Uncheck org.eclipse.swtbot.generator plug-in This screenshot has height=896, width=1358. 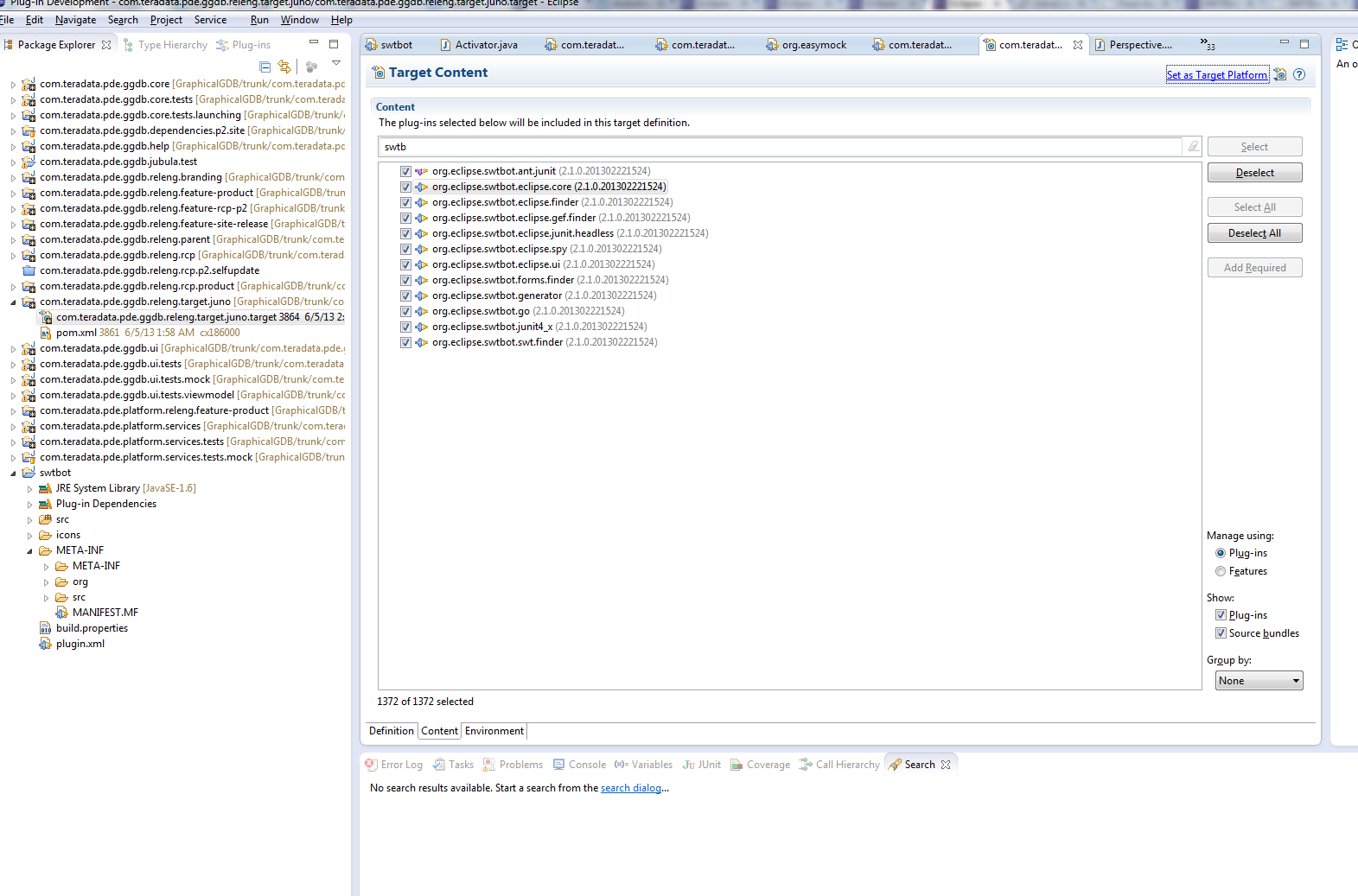pyautogui.click(x=405, y=295)
